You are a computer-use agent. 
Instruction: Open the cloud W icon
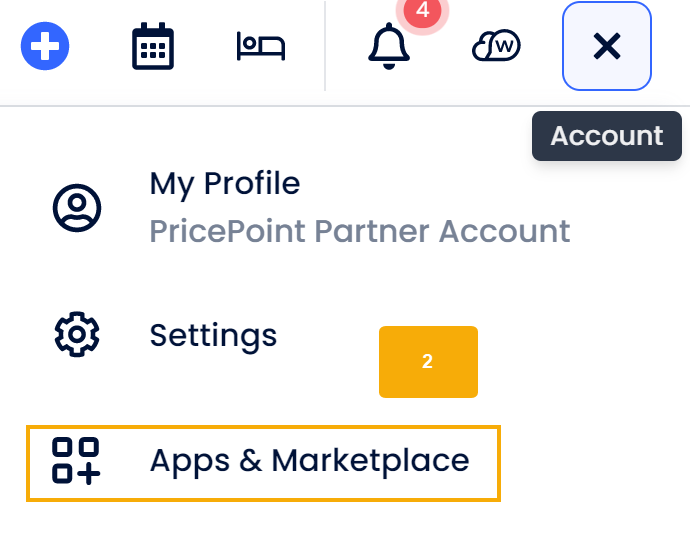pyautogui.click(x=496, y=45)
